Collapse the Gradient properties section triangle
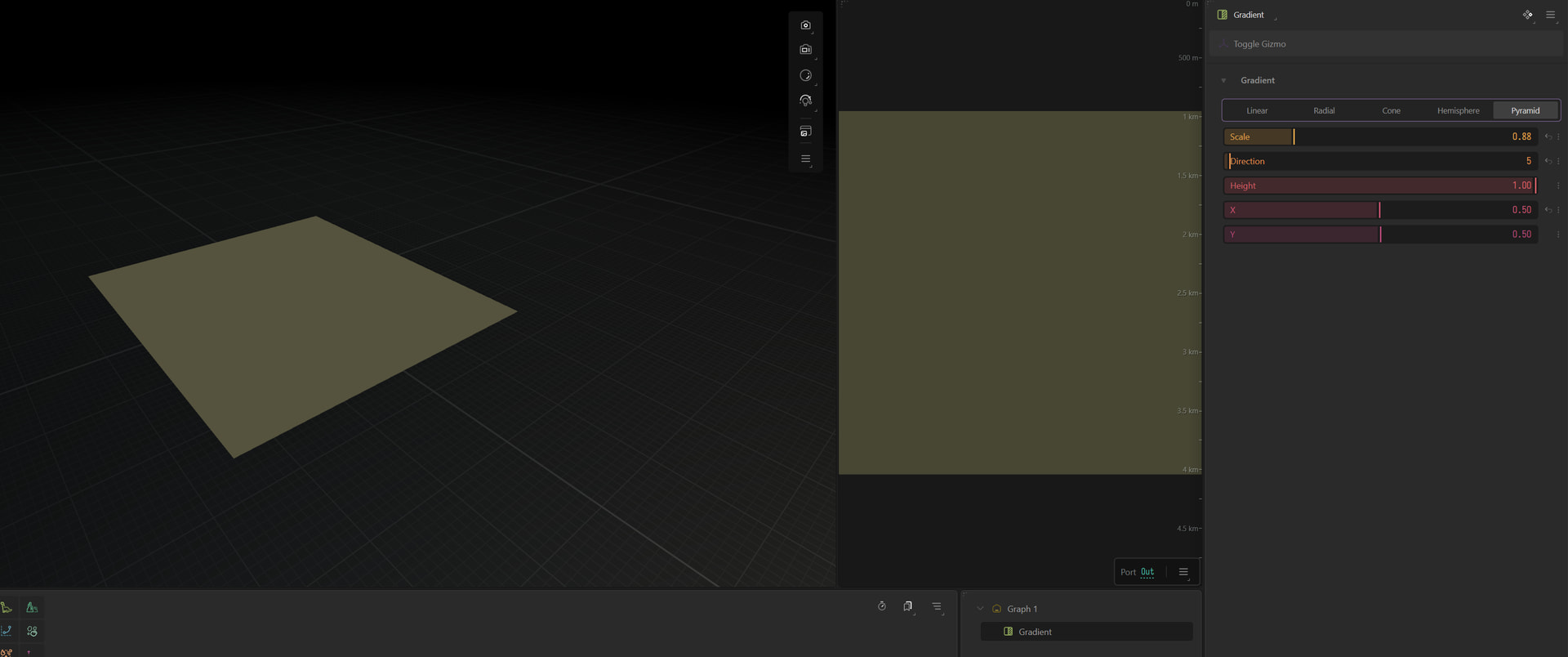 [x=1223, y=80]
